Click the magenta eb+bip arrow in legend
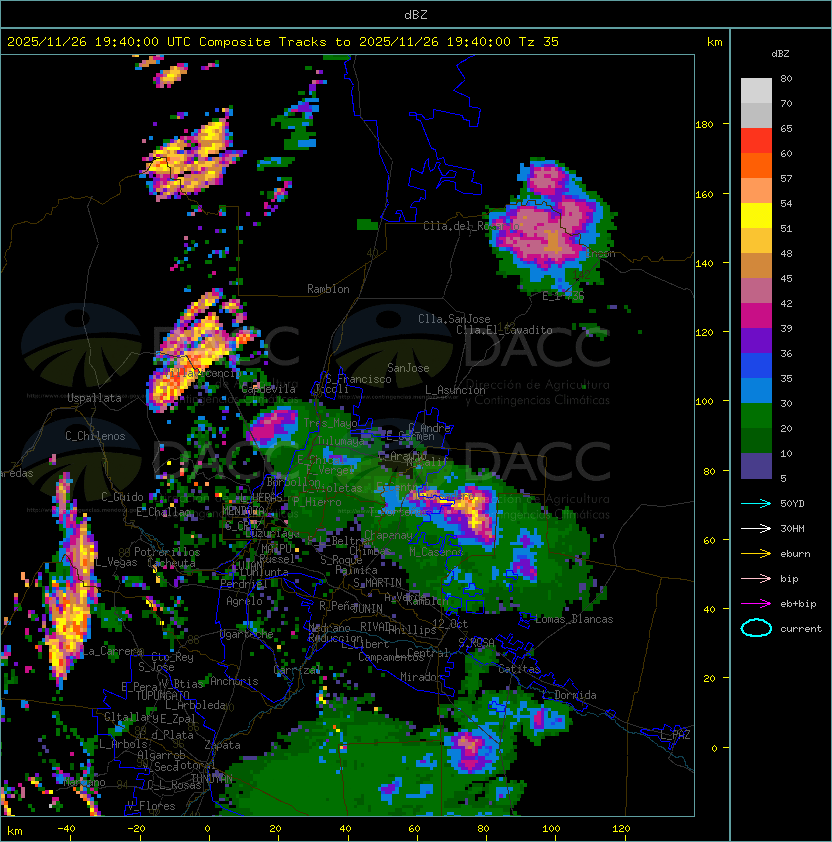This screenshot has width=832, height=842. (x=756, y=604)
